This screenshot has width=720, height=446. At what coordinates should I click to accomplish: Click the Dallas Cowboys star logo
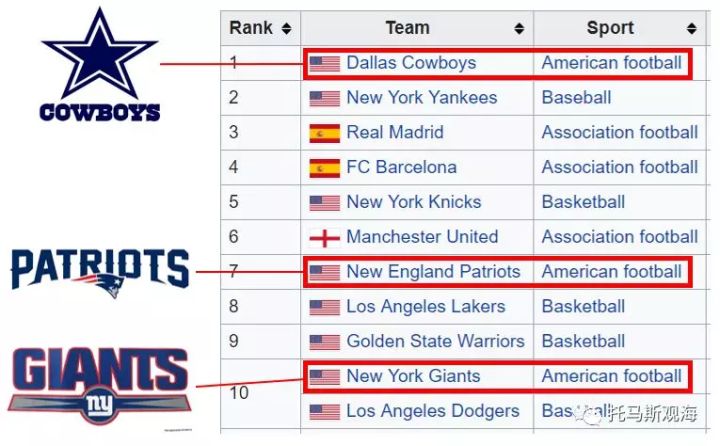pos(99,56)
